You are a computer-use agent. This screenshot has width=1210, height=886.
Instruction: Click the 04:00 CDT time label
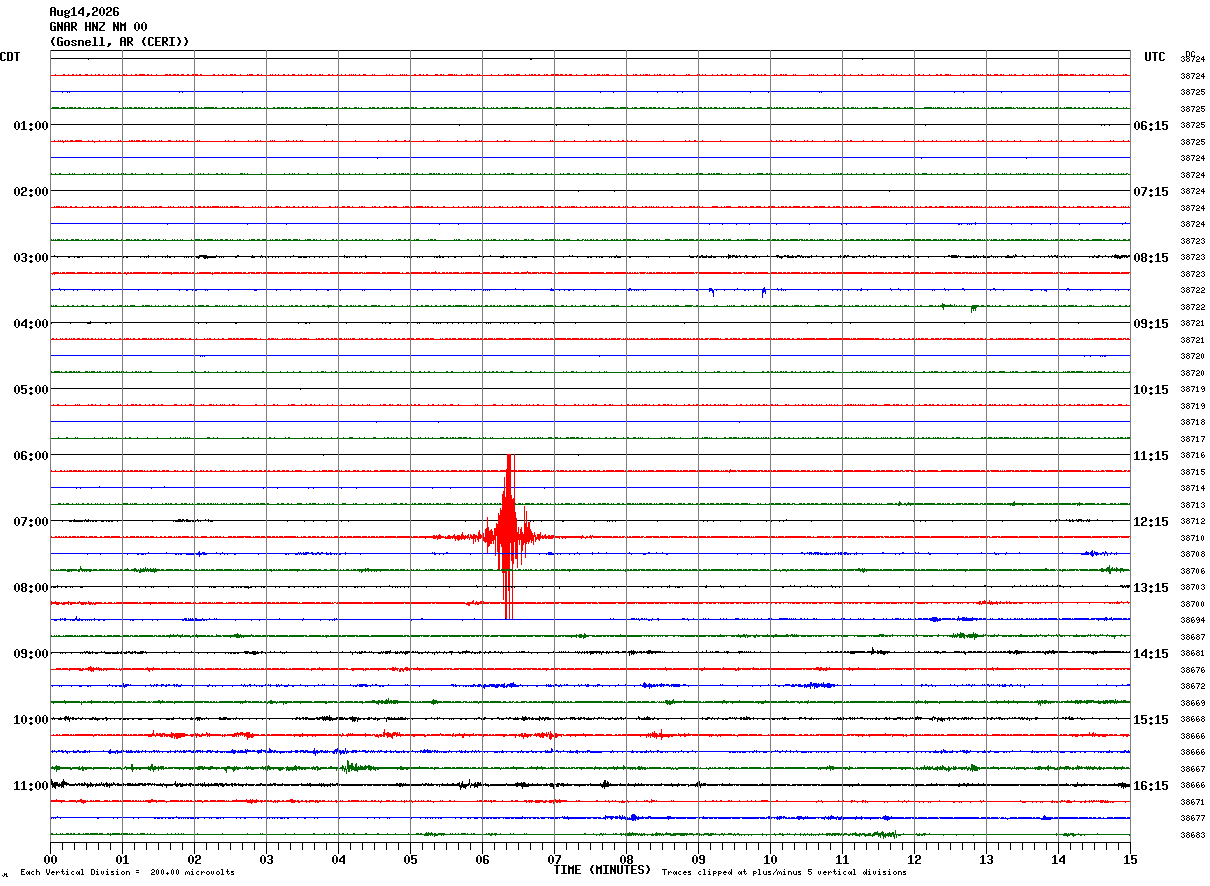31,324
